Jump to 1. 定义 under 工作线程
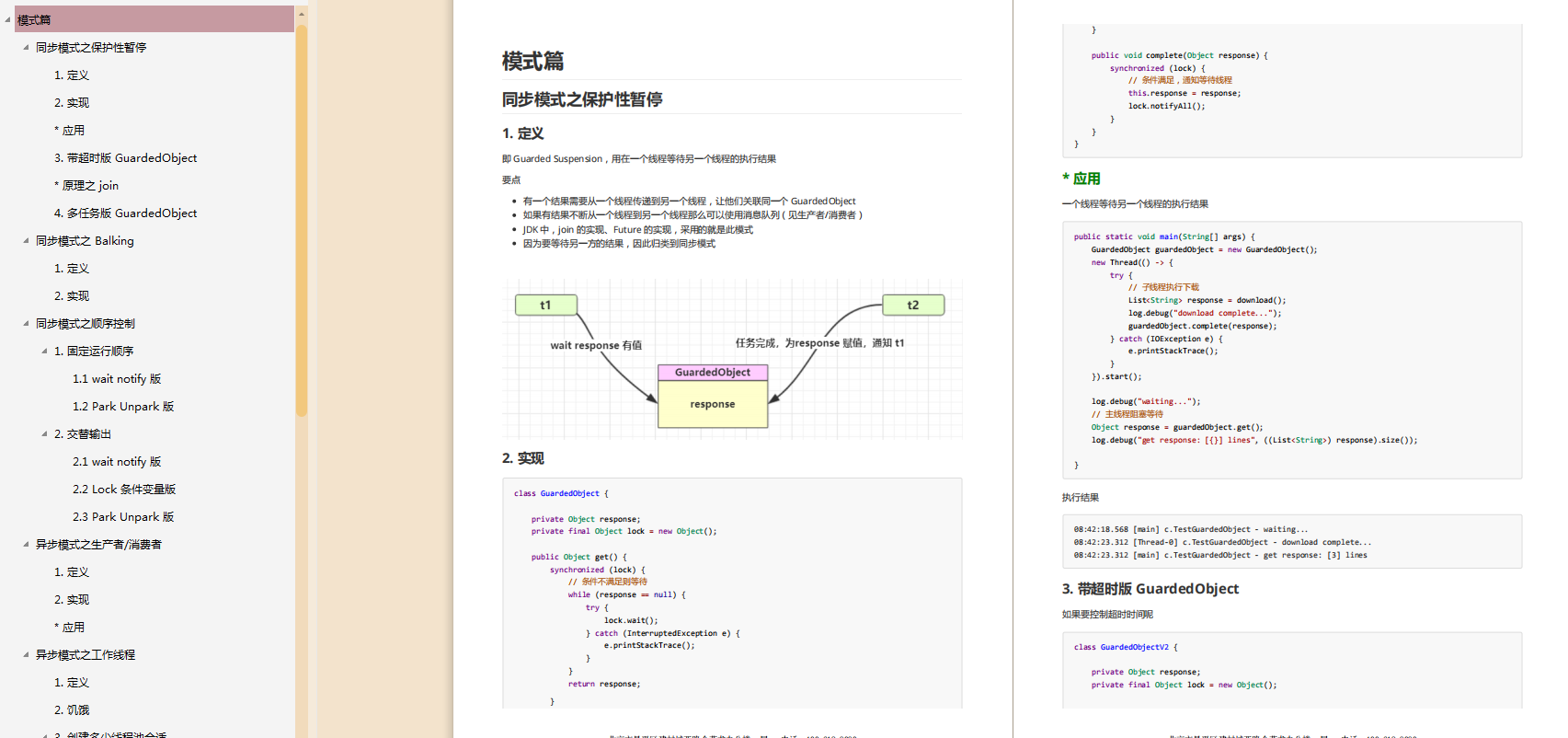This screenshot has height=738, width=1568. [72, 682]
